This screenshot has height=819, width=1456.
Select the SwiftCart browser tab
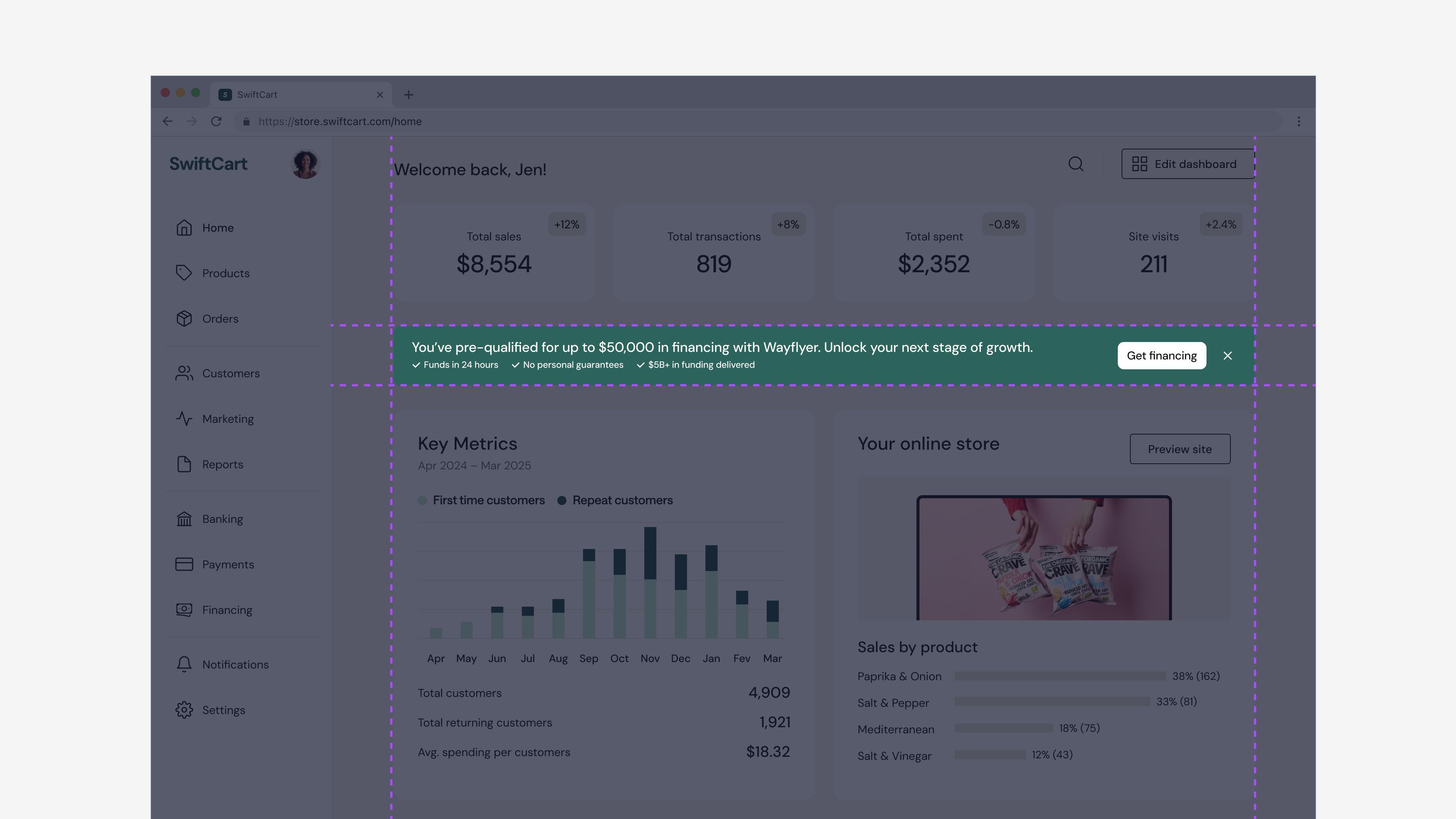click(301, 95)
